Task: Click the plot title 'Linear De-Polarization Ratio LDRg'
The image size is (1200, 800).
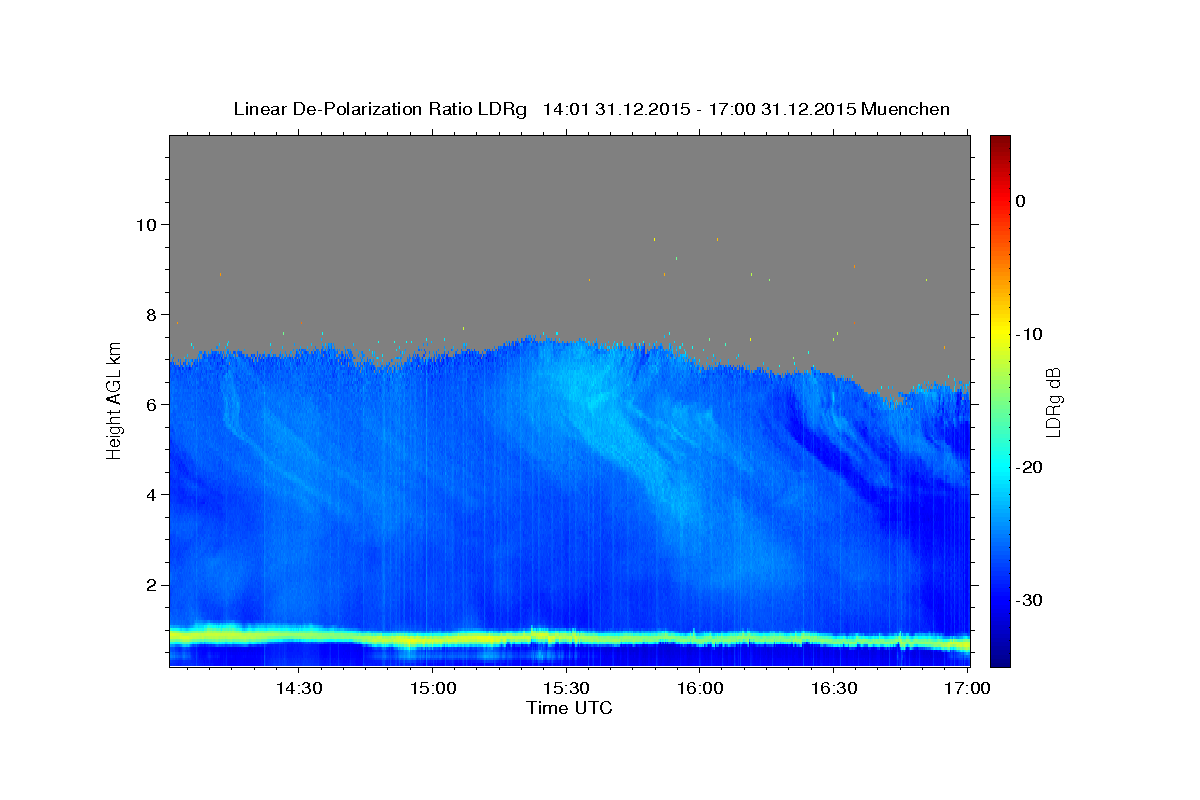Action: coord(380,109)
